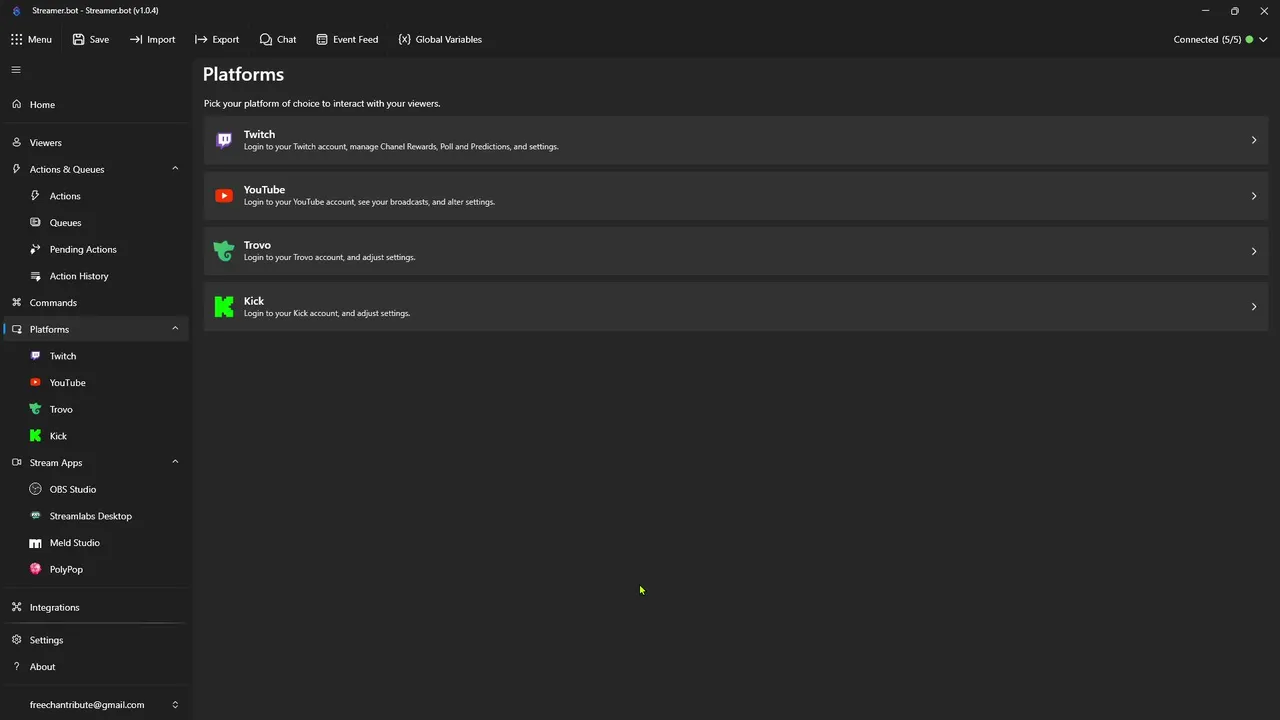The width and height of the screenshot is (1280, 720).
Task: Open the Connected (5/5) status dropdown
Action: click(x=1221, y=40)
